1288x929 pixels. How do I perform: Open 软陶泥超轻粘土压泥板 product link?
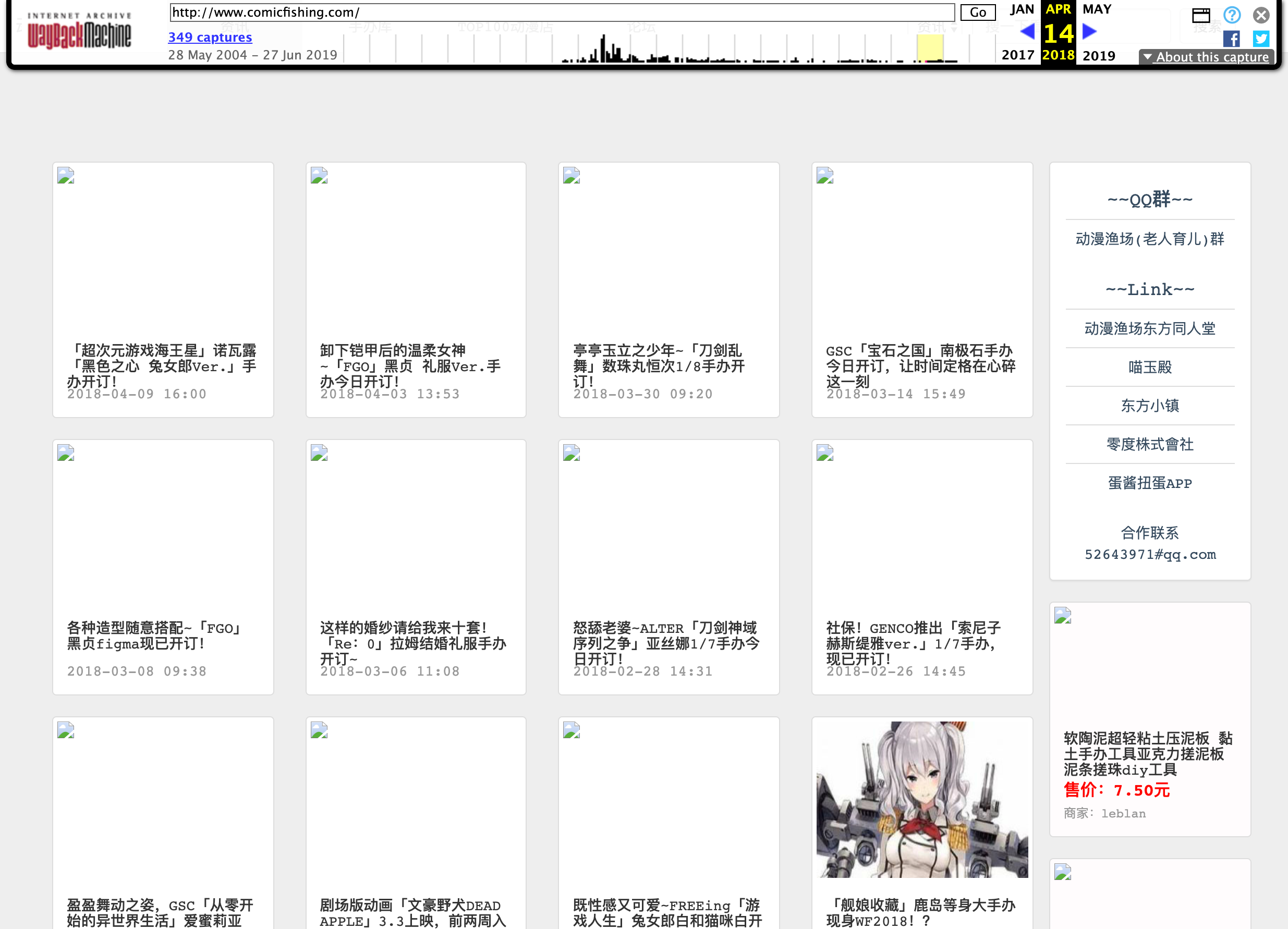click(x=1148, y=753)
